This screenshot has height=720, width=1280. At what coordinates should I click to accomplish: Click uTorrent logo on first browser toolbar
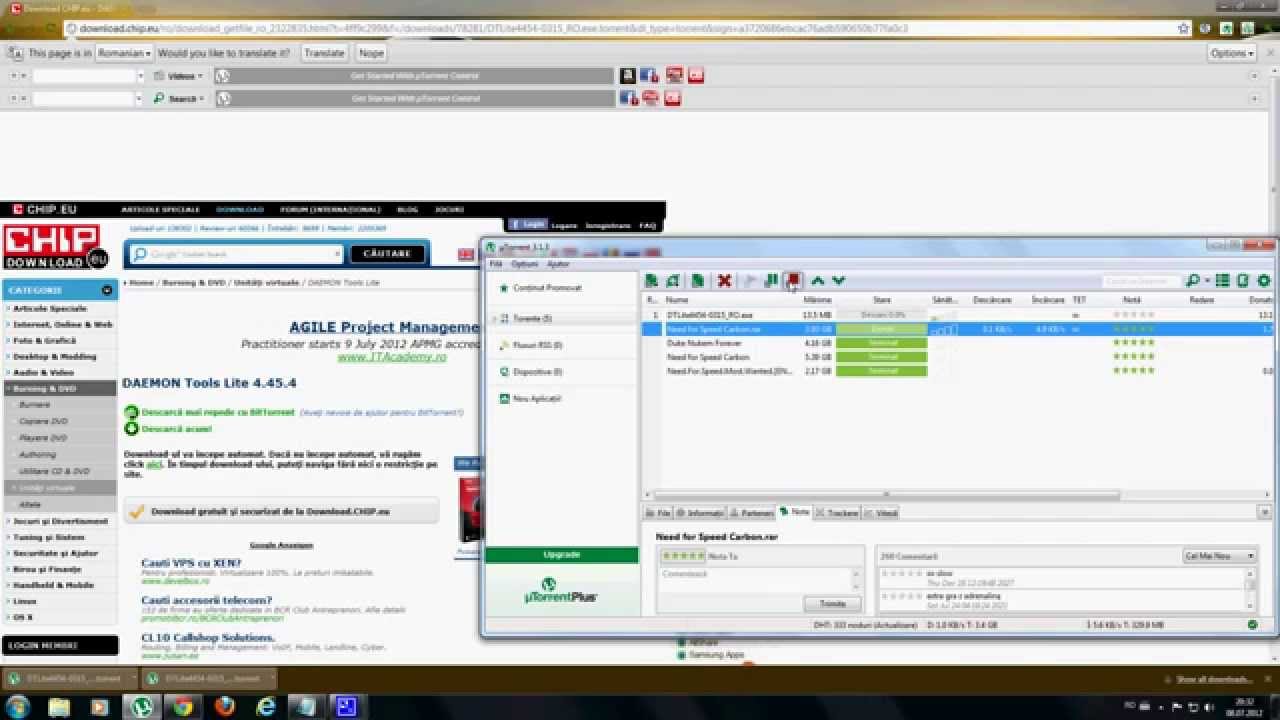[223, 76]
